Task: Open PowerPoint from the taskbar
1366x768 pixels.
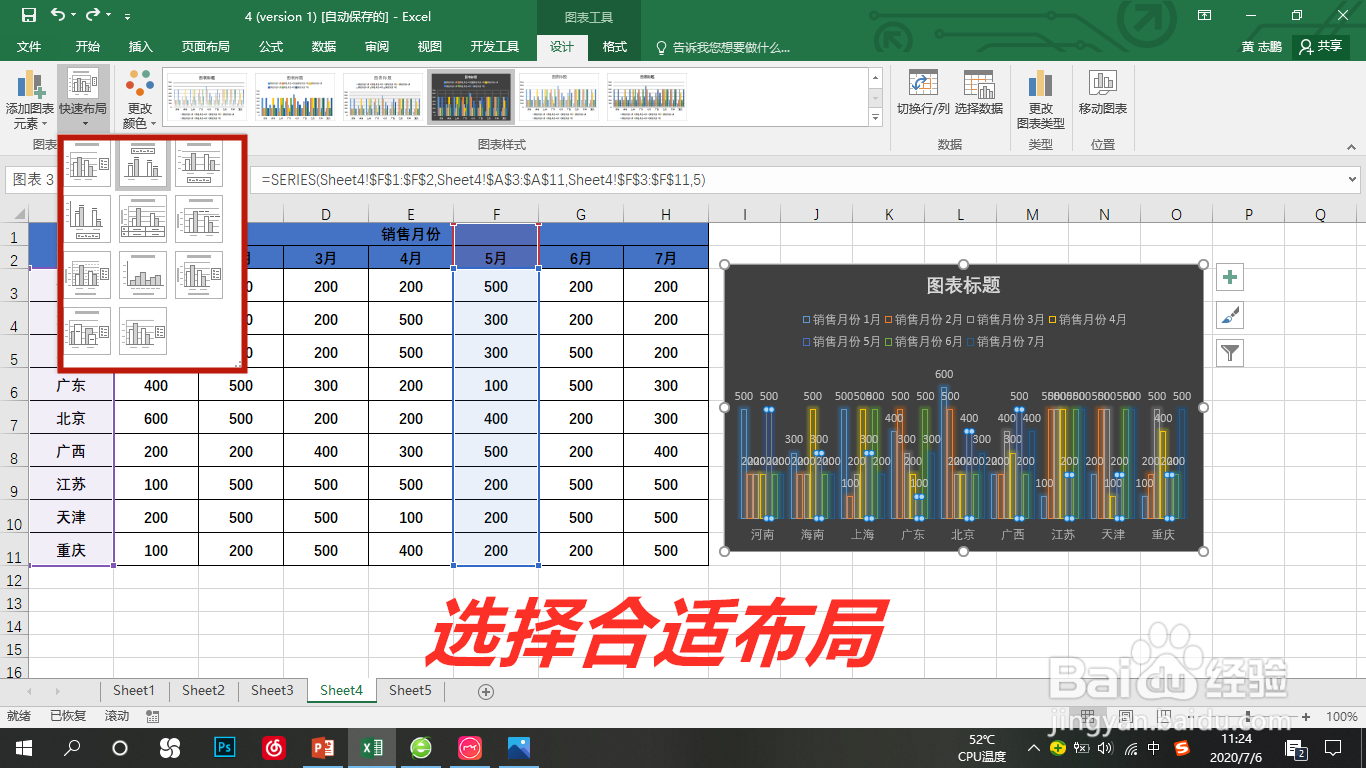Action: [x=322, y=747]
